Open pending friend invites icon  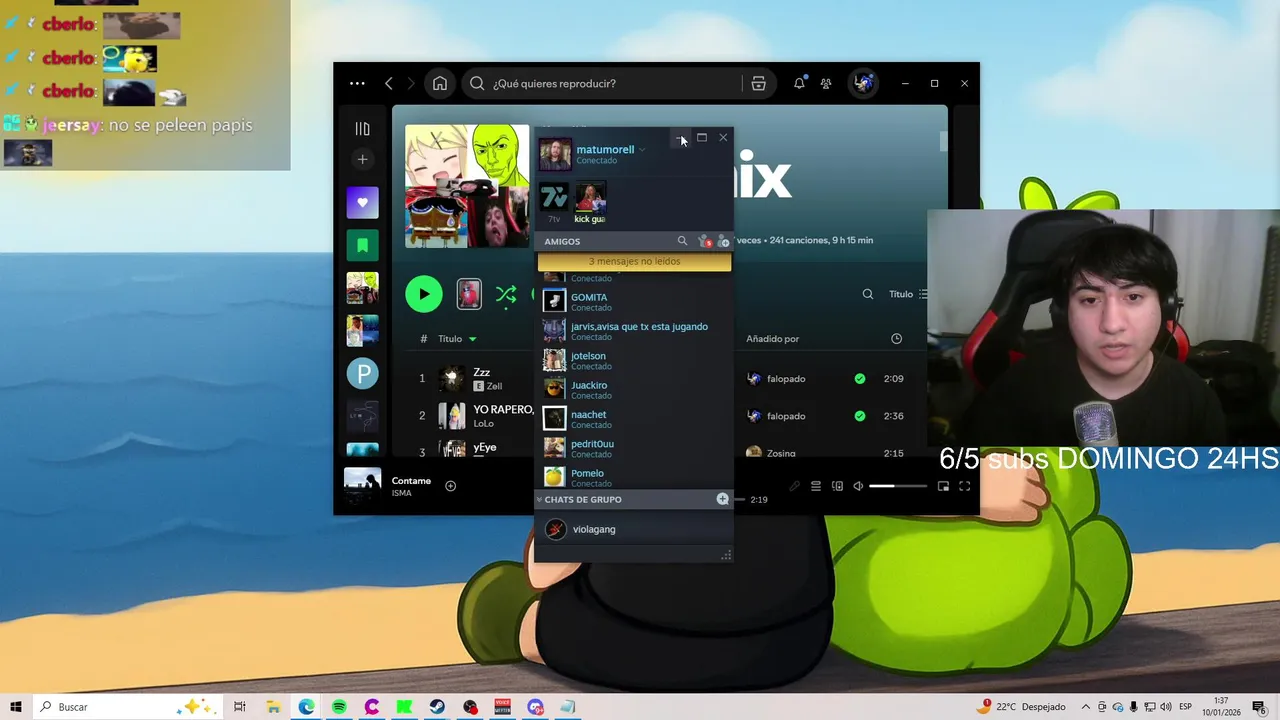click(703, 241)
